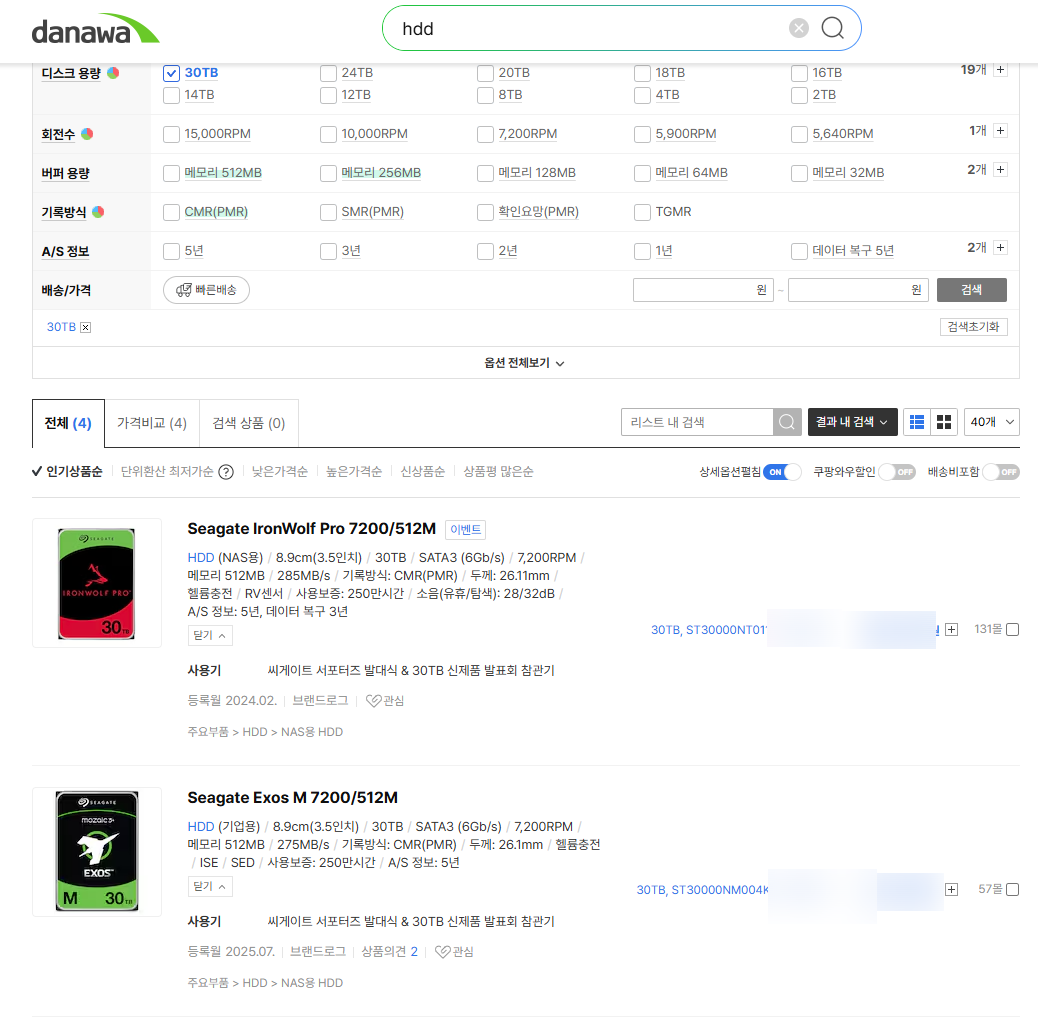Expand more 버퍼 용량 options with plus

coord(1001,170)
